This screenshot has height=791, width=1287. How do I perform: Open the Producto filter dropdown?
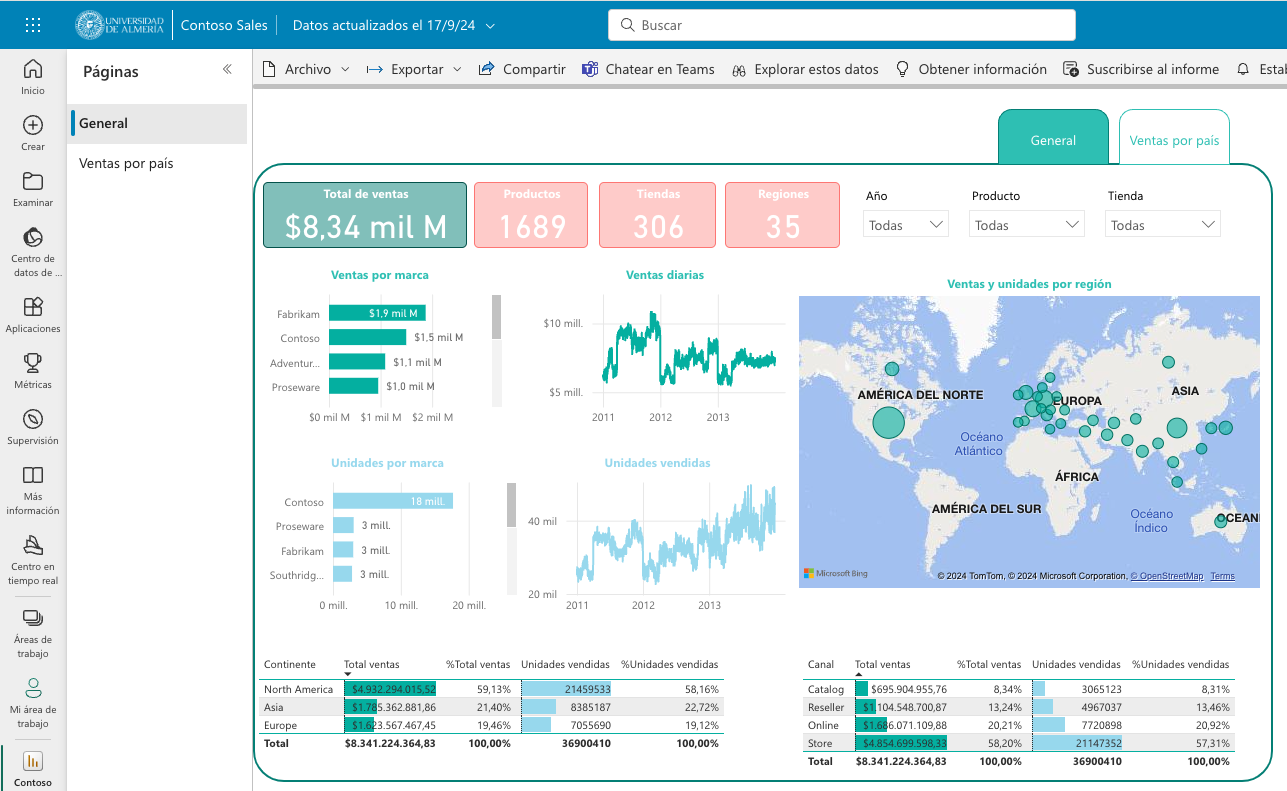point(1027,225)
